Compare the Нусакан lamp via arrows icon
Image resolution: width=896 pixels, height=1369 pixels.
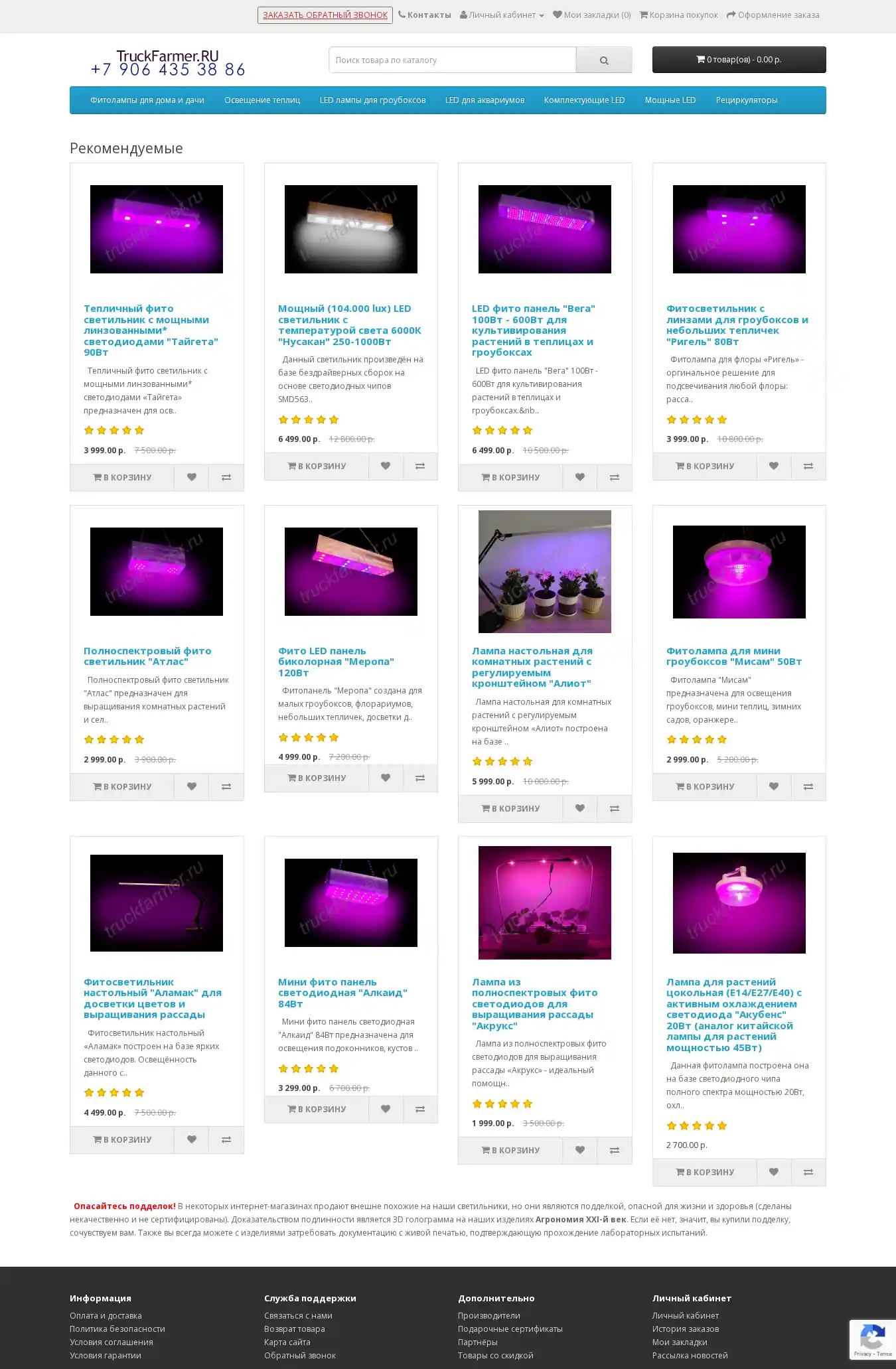pos(420,467)
